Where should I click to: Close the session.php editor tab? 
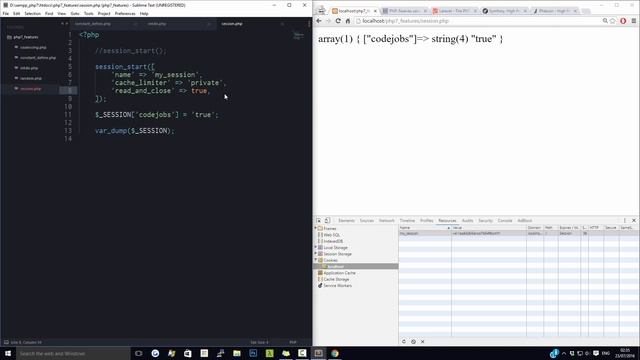coord(282,24)
